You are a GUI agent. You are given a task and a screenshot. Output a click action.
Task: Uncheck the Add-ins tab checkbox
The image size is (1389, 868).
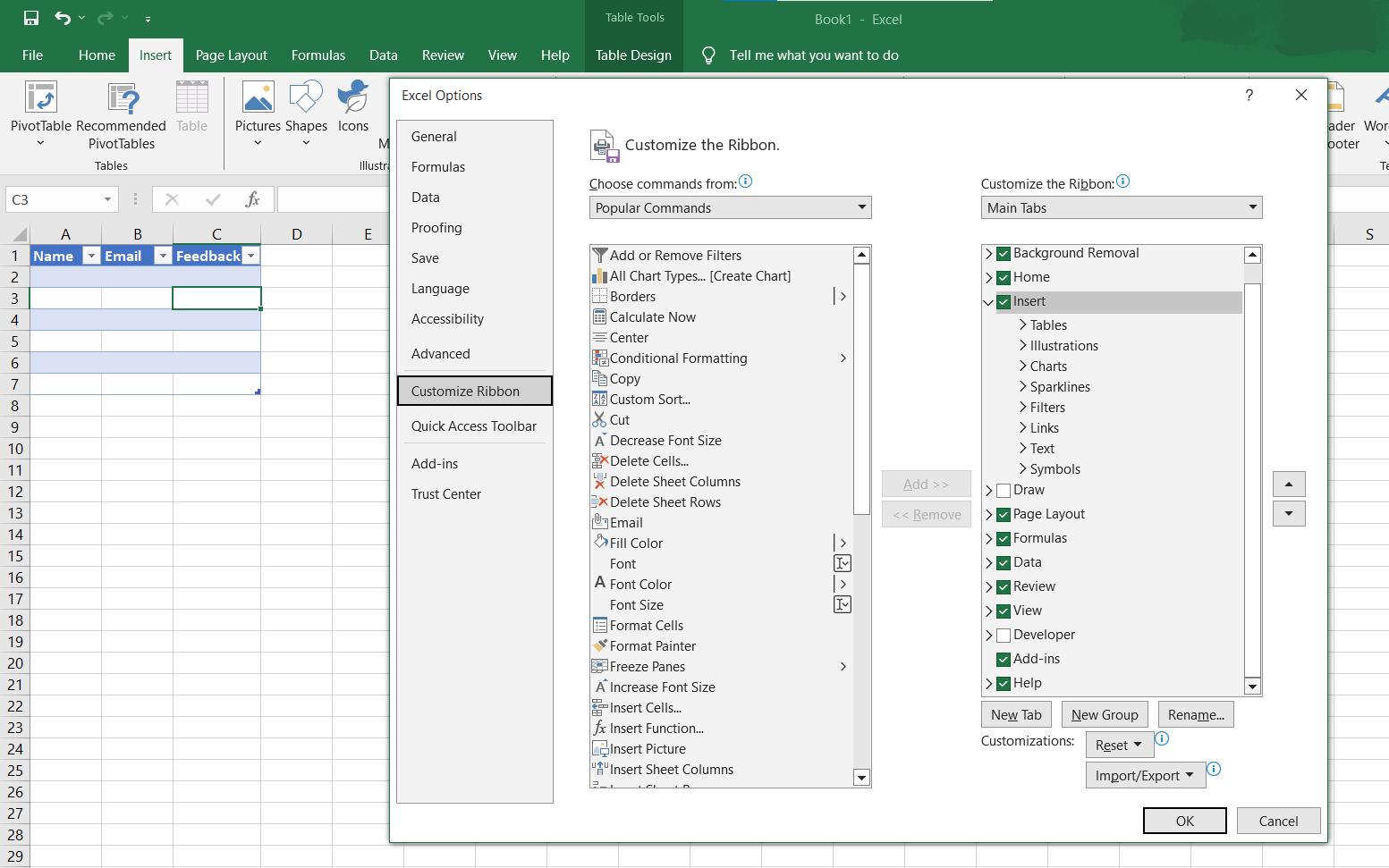pos(1004,660)
